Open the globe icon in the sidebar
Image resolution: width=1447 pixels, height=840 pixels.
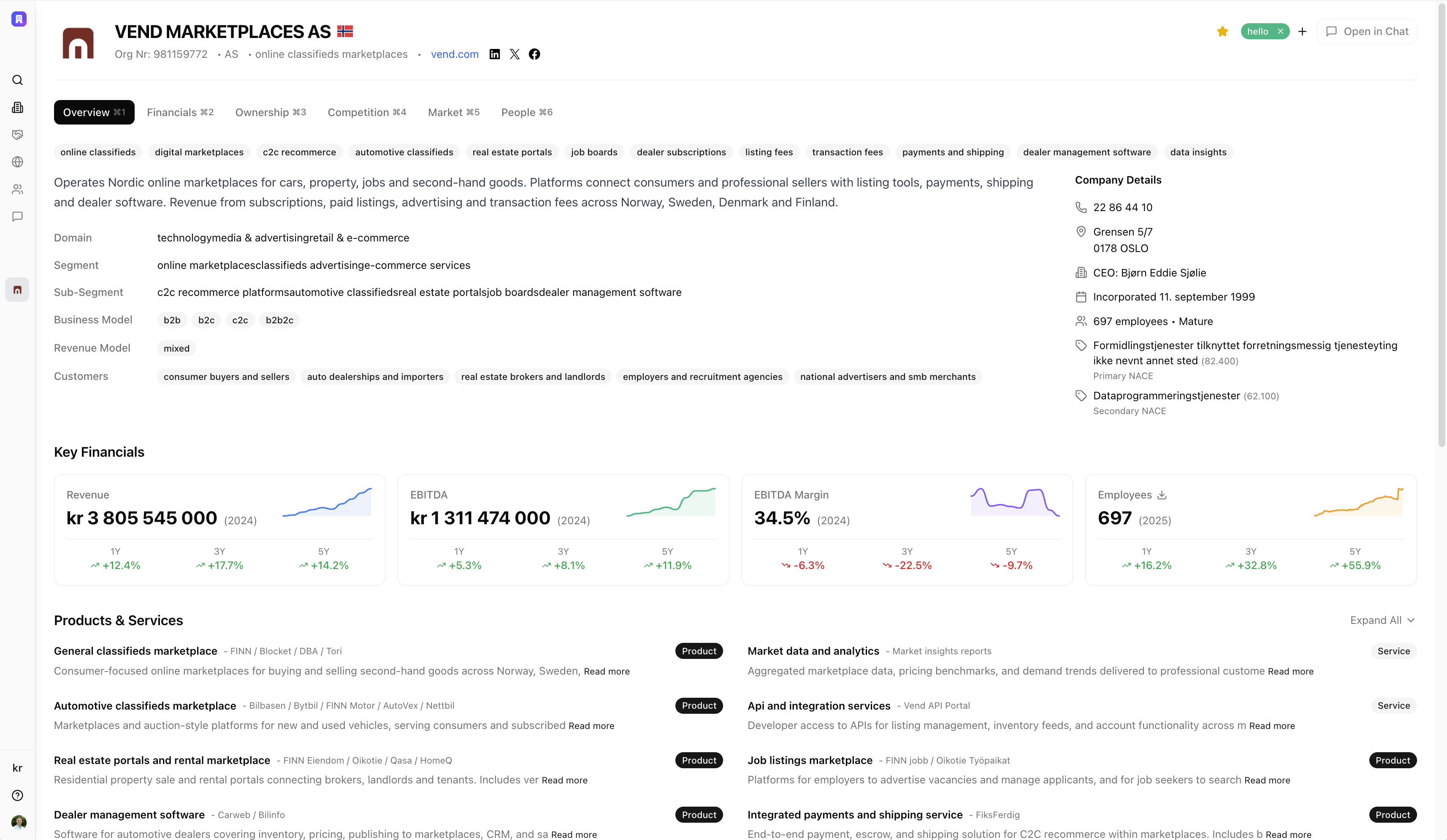click(x=17, y=162)
